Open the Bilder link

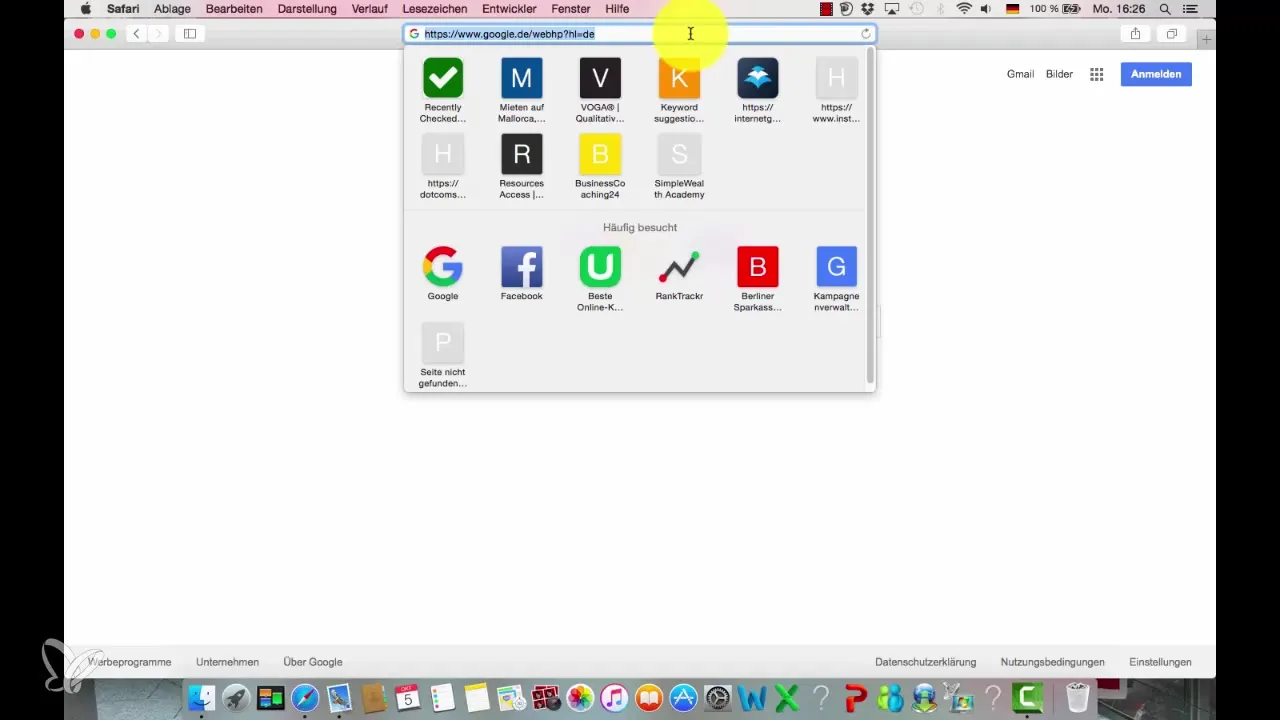[1059, 74]
